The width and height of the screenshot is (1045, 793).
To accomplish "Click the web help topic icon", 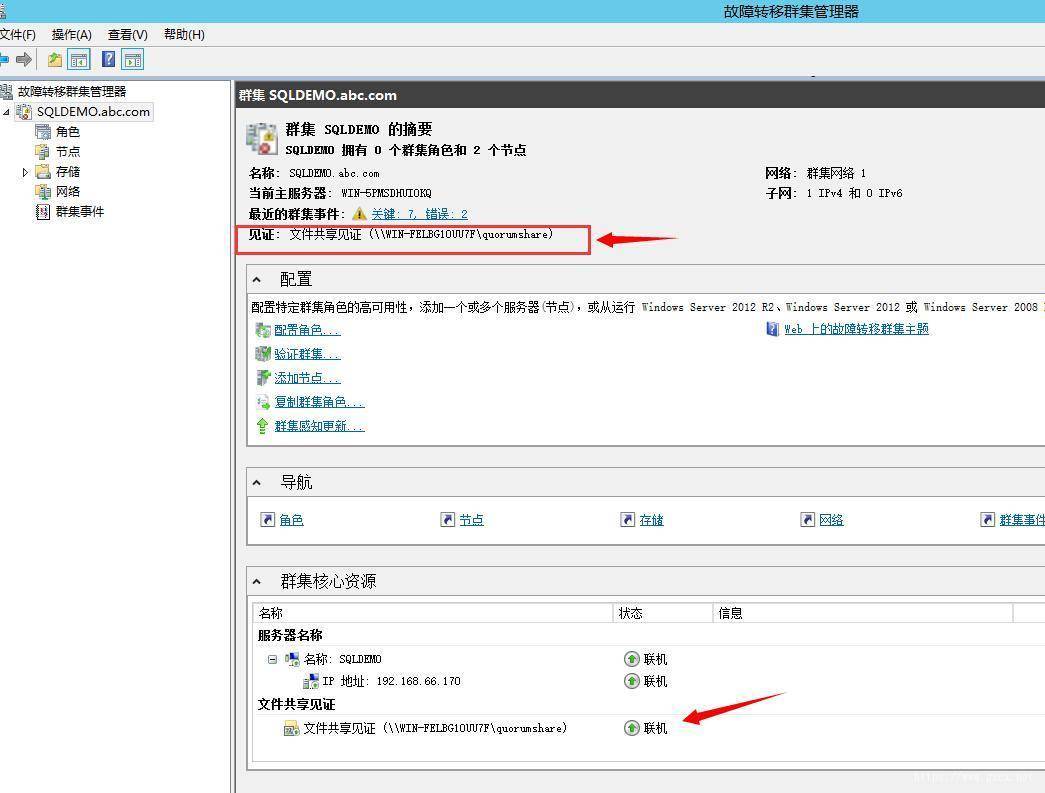I will coord(772,329).
